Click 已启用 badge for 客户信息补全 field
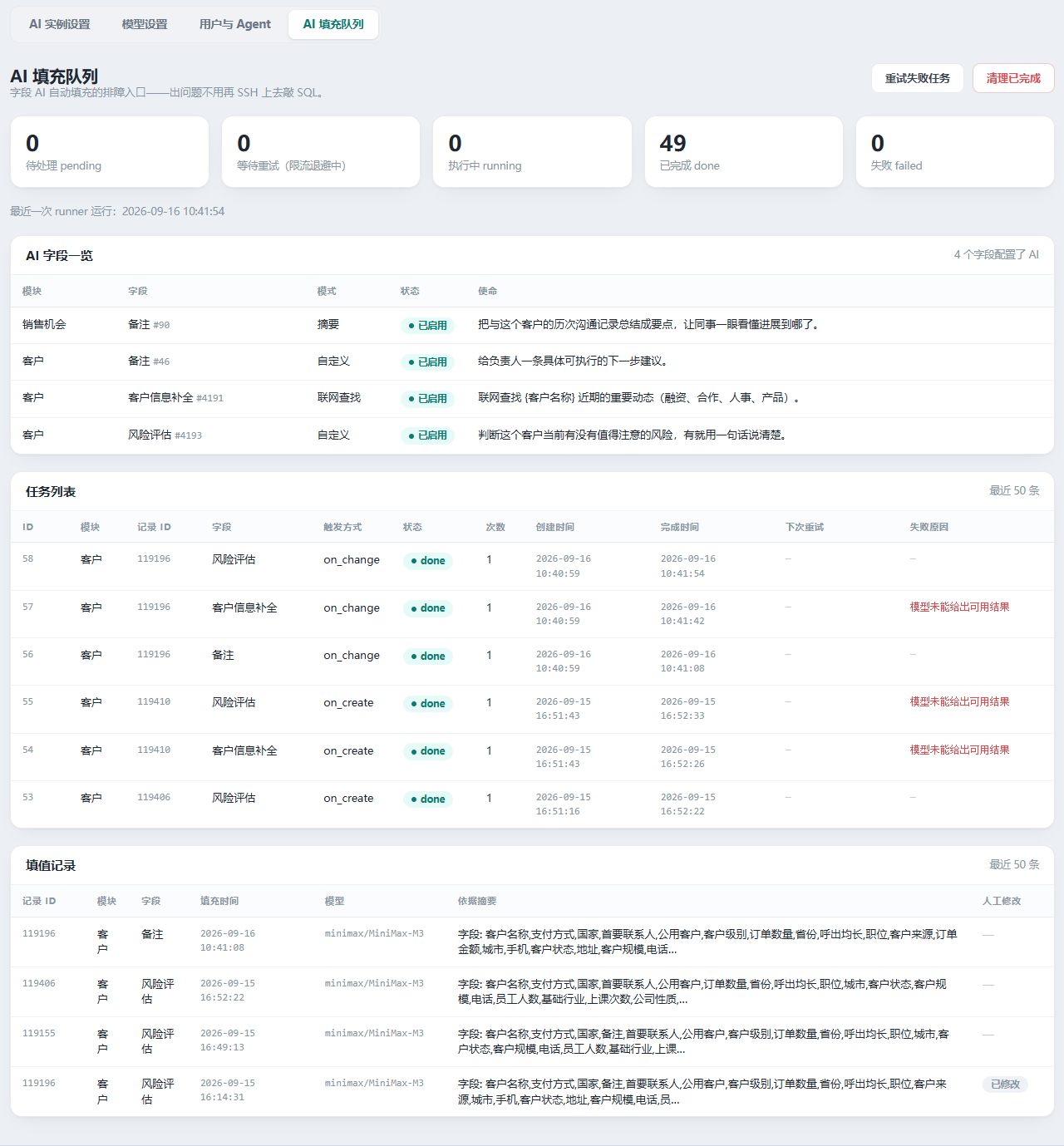This screenshot has width=1064, height=1146. click(x=427, y=399)
